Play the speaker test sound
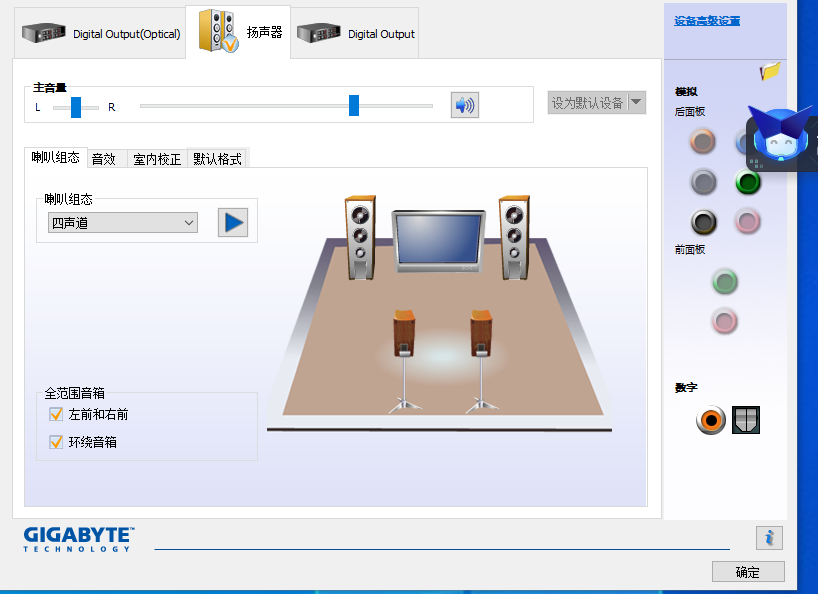Image resolution: width=818 pixels, height=594 pixels. [233, 223]
